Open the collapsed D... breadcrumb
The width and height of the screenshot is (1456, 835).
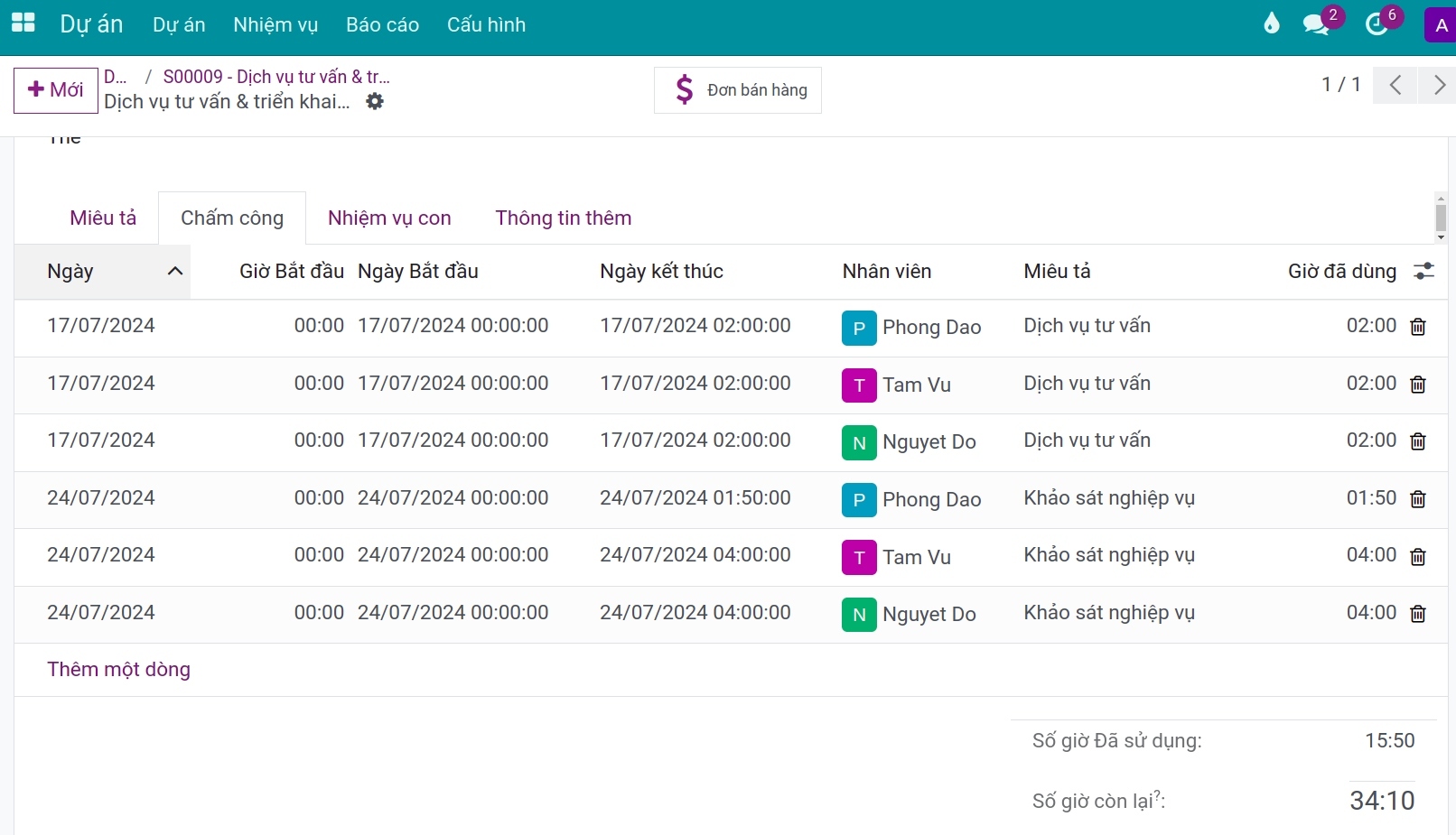click(116, 77)
